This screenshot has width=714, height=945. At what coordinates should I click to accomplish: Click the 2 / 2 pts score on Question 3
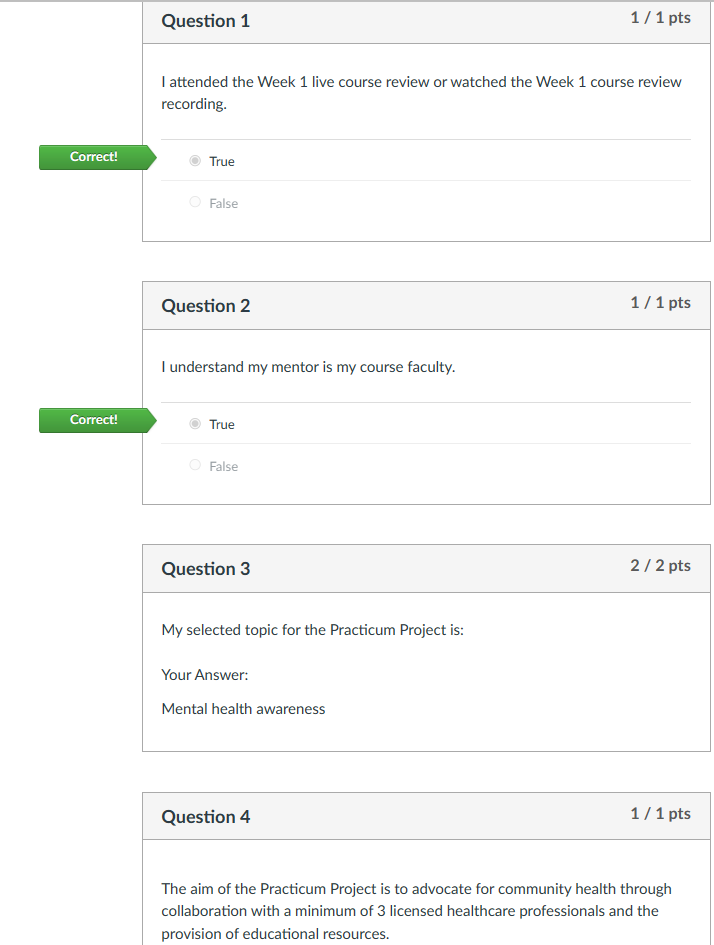click(x=660, y=566)
